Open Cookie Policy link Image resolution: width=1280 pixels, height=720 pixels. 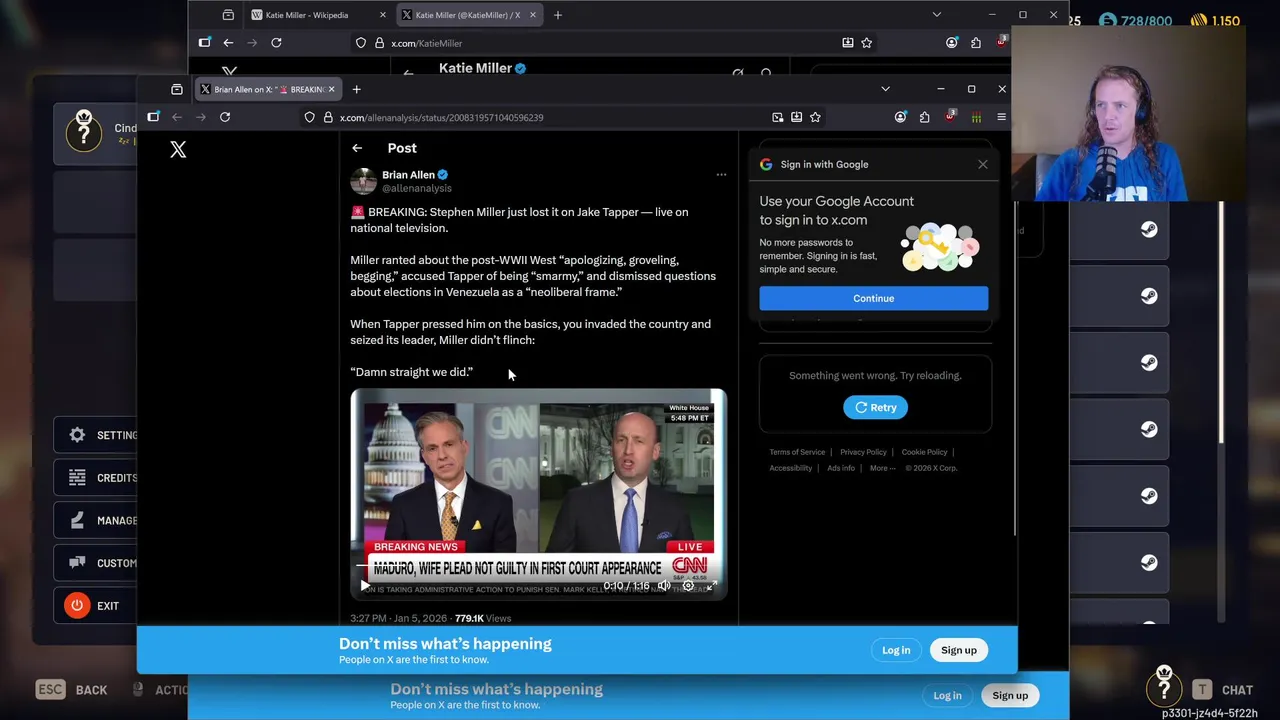924,452
